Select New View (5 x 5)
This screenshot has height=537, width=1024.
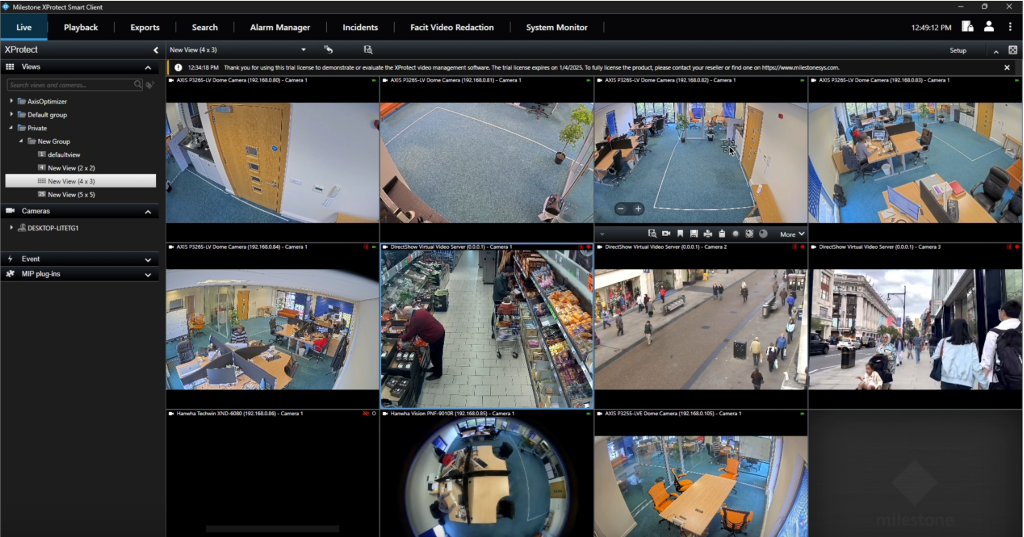point(71,195)
